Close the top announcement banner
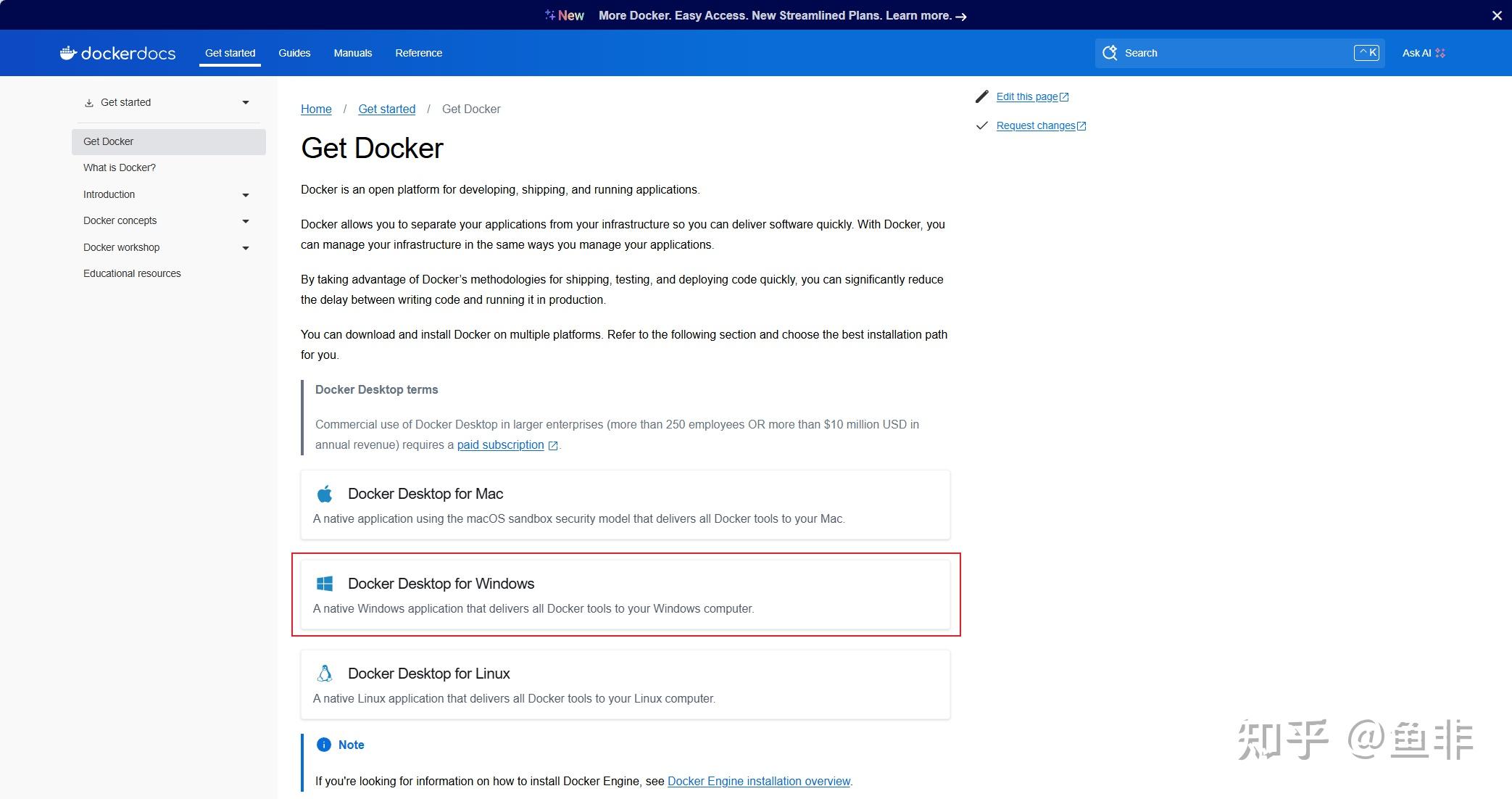 pos(1497,15)
